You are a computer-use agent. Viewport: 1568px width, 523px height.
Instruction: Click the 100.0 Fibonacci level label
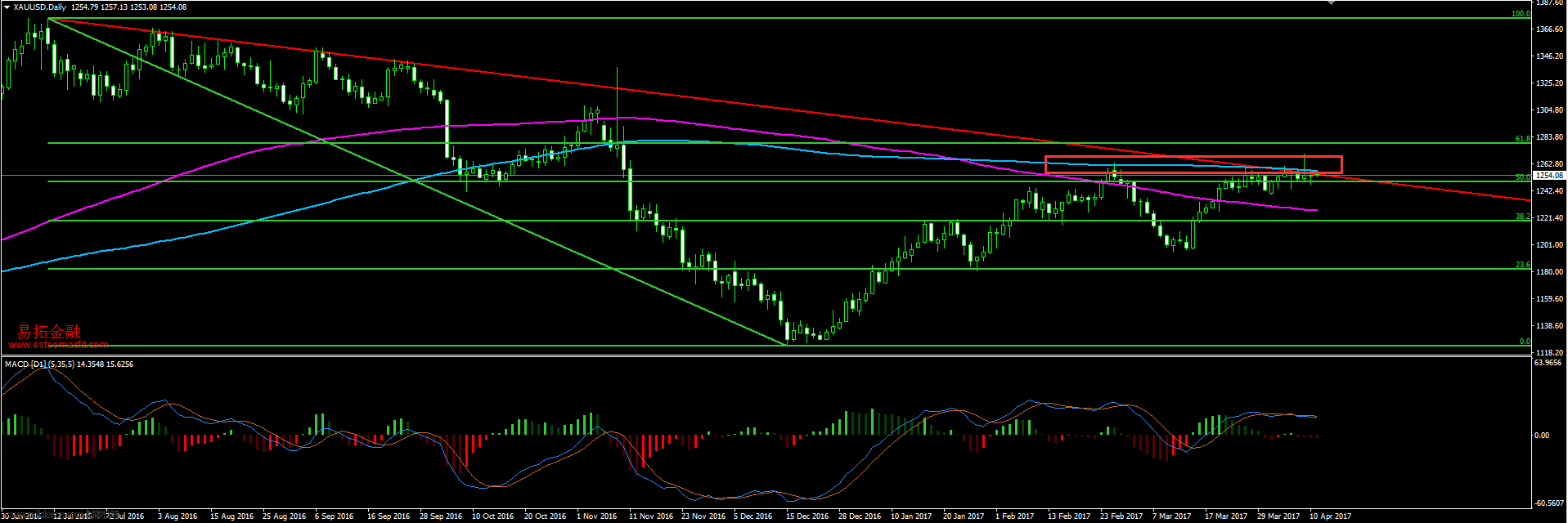1521,14
